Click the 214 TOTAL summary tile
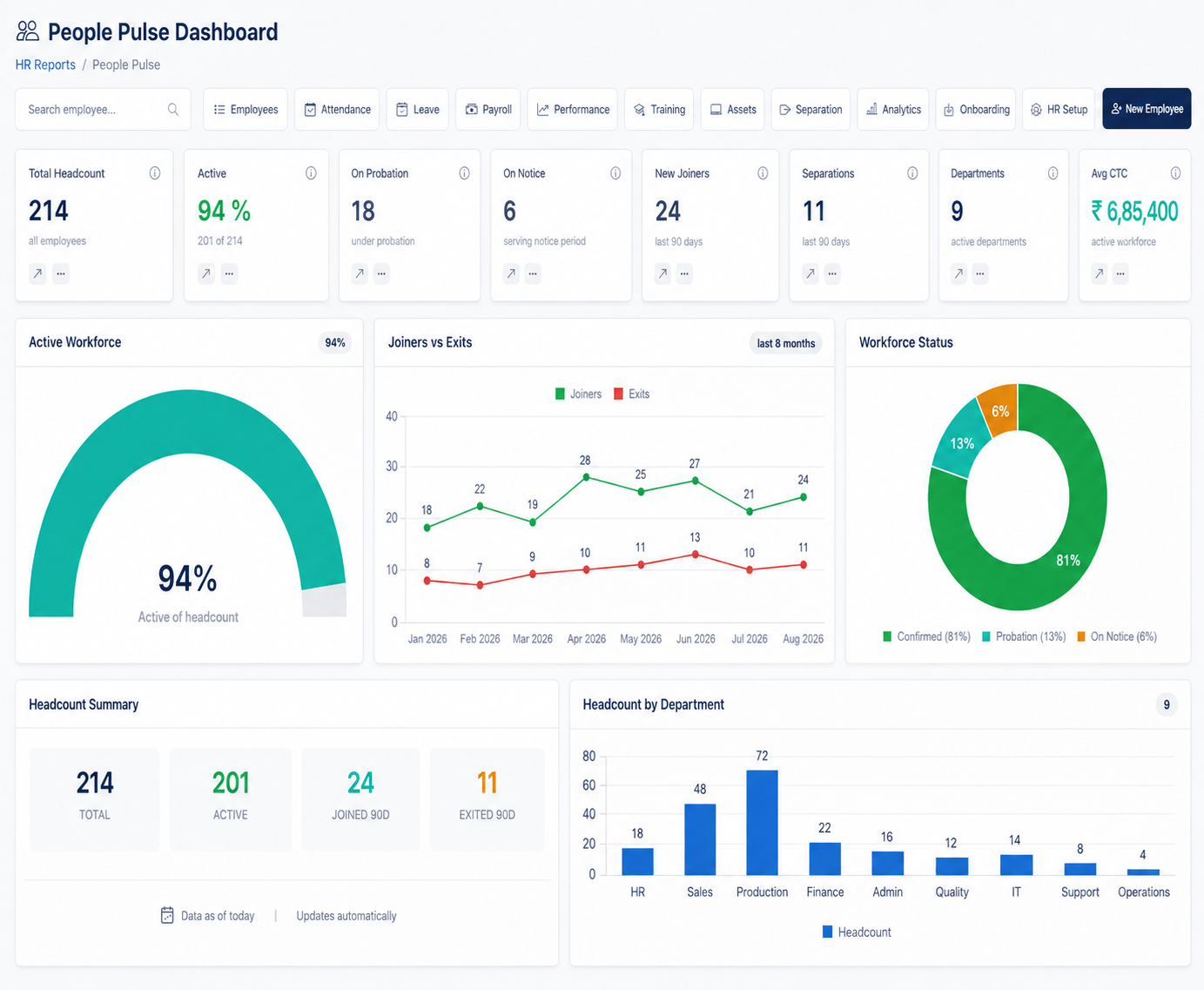Viewport: 1204px width, 990px height. coord(95,799)
